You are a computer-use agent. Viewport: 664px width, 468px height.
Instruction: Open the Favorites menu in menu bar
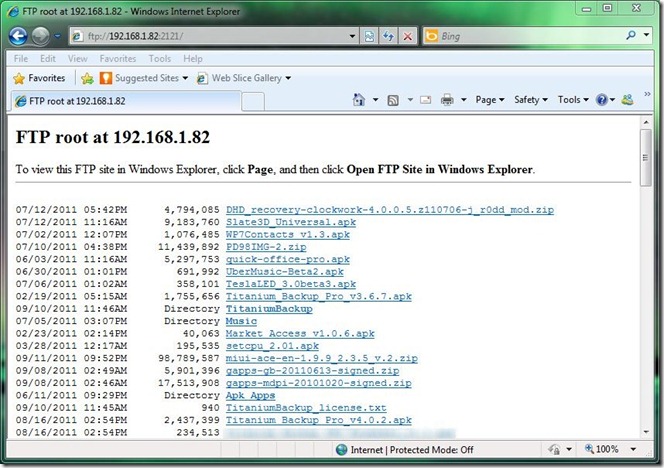tap(118, 58)
